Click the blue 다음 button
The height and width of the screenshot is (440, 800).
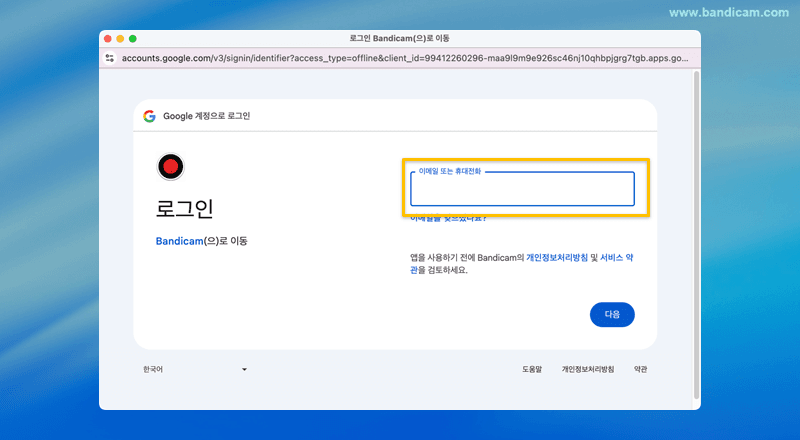(612, 314)
